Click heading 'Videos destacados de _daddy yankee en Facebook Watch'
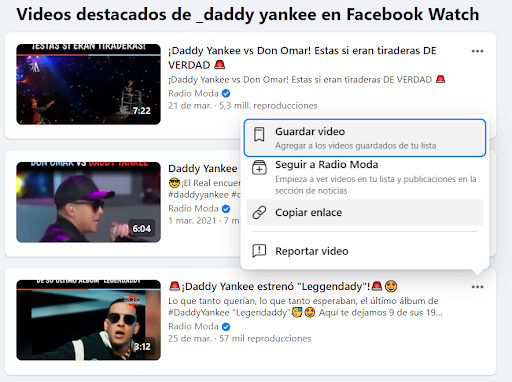Viewport: 512px width, 382px height. pos(248,14)
